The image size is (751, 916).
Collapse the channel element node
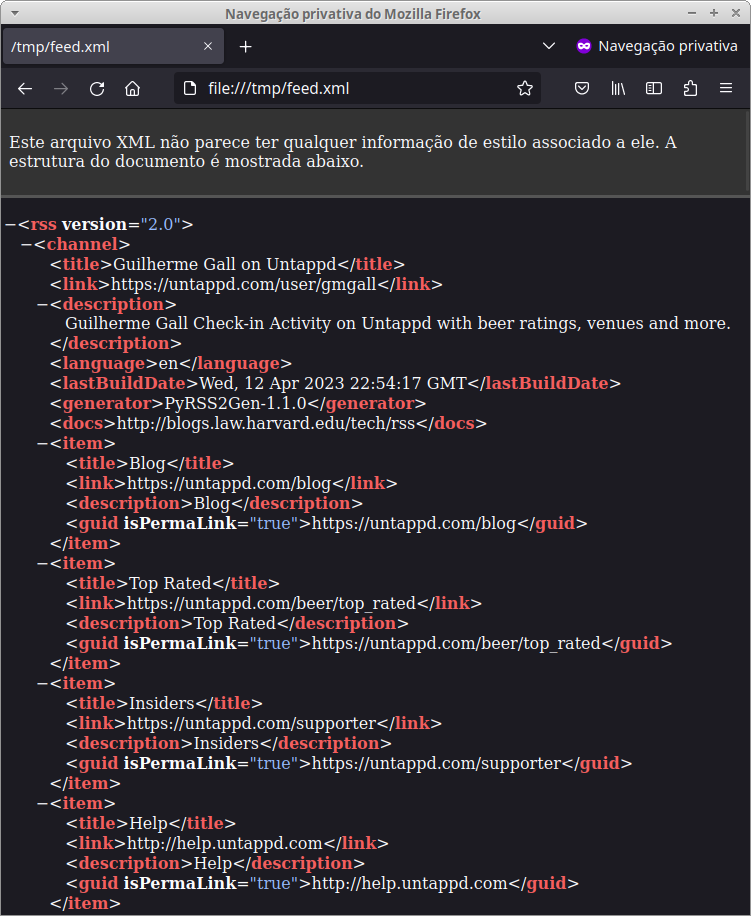26,245
